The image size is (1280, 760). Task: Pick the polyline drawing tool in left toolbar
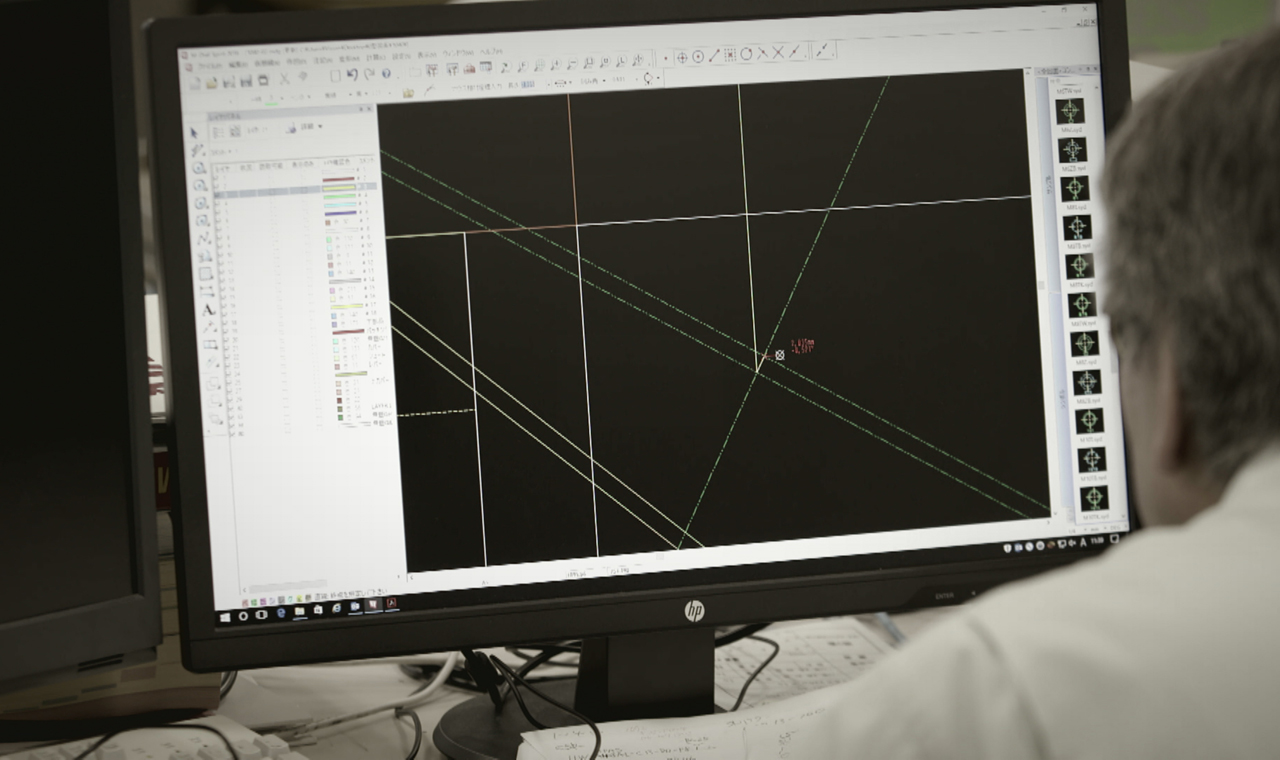click(205, 239)
